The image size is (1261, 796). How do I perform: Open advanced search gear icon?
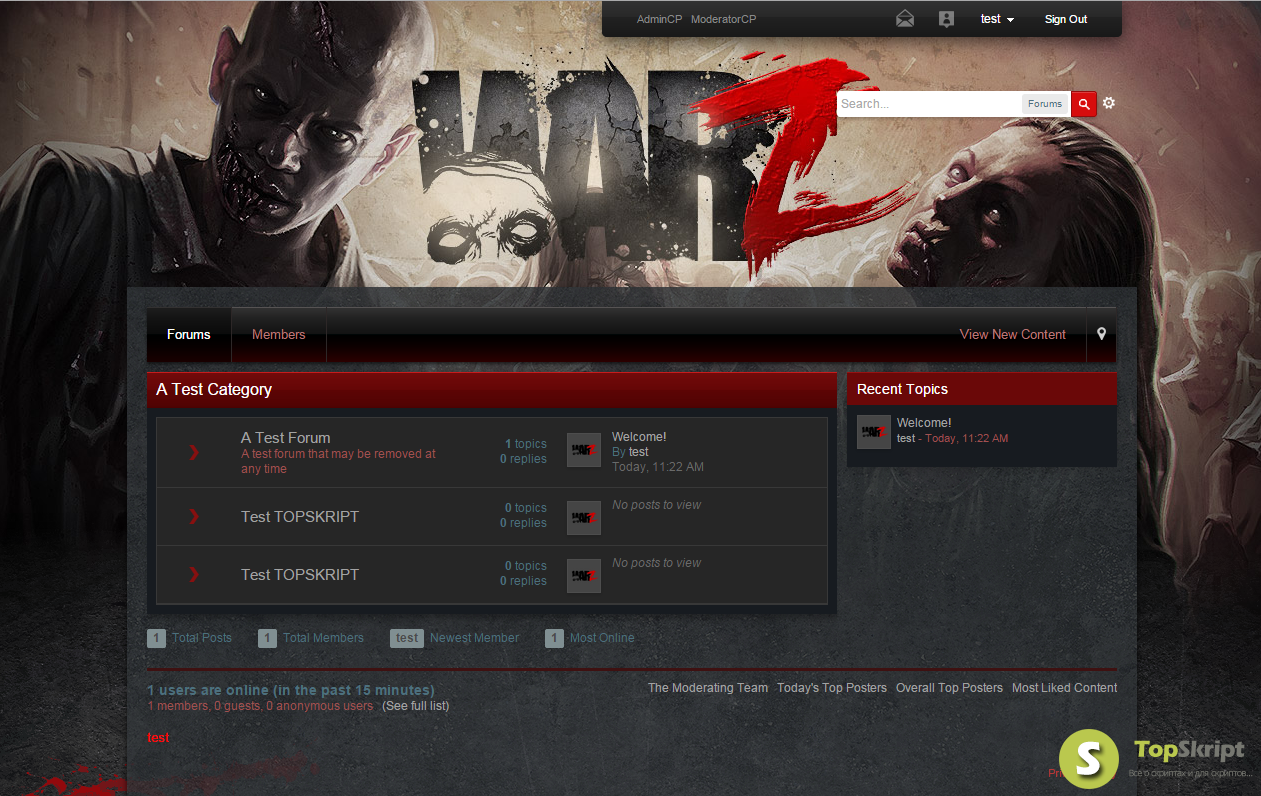click(x=1109, y=103)
